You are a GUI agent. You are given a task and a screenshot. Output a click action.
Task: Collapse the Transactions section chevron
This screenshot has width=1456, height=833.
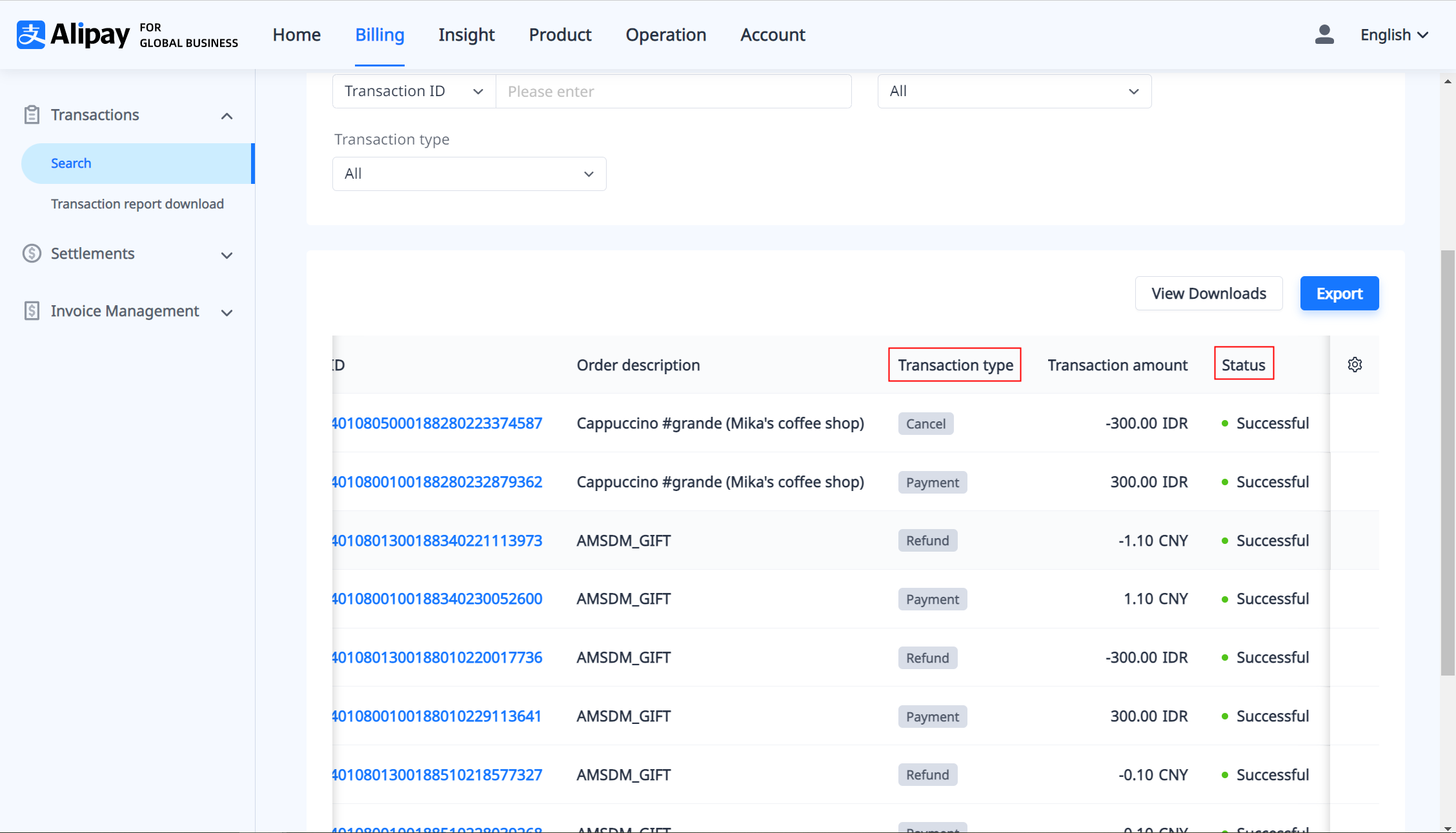tap(227, 116)
